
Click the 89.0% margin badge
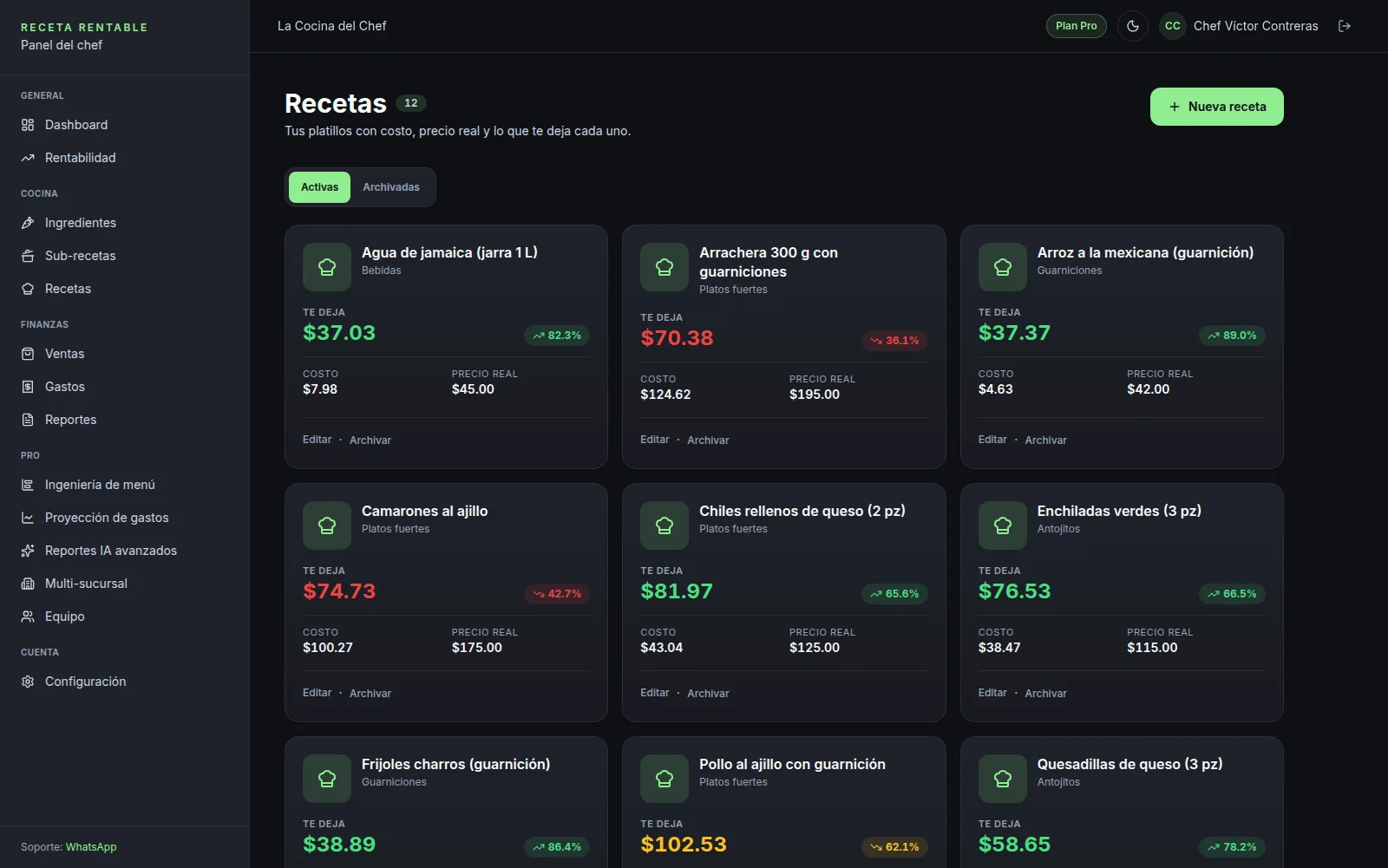(1232, 336)
